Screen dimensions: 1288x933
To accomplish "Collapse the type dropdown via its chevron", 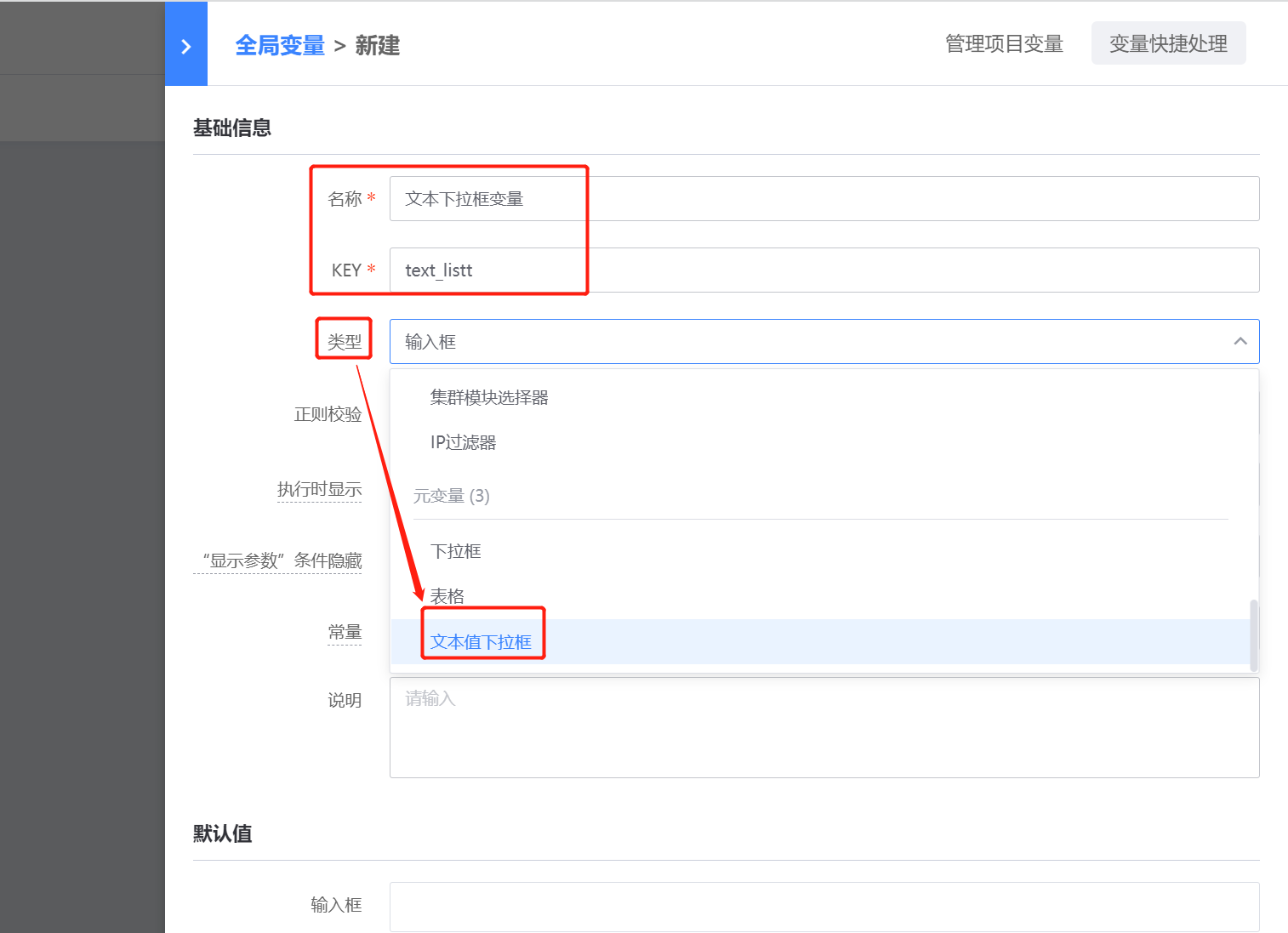I will coord(1240,341).
